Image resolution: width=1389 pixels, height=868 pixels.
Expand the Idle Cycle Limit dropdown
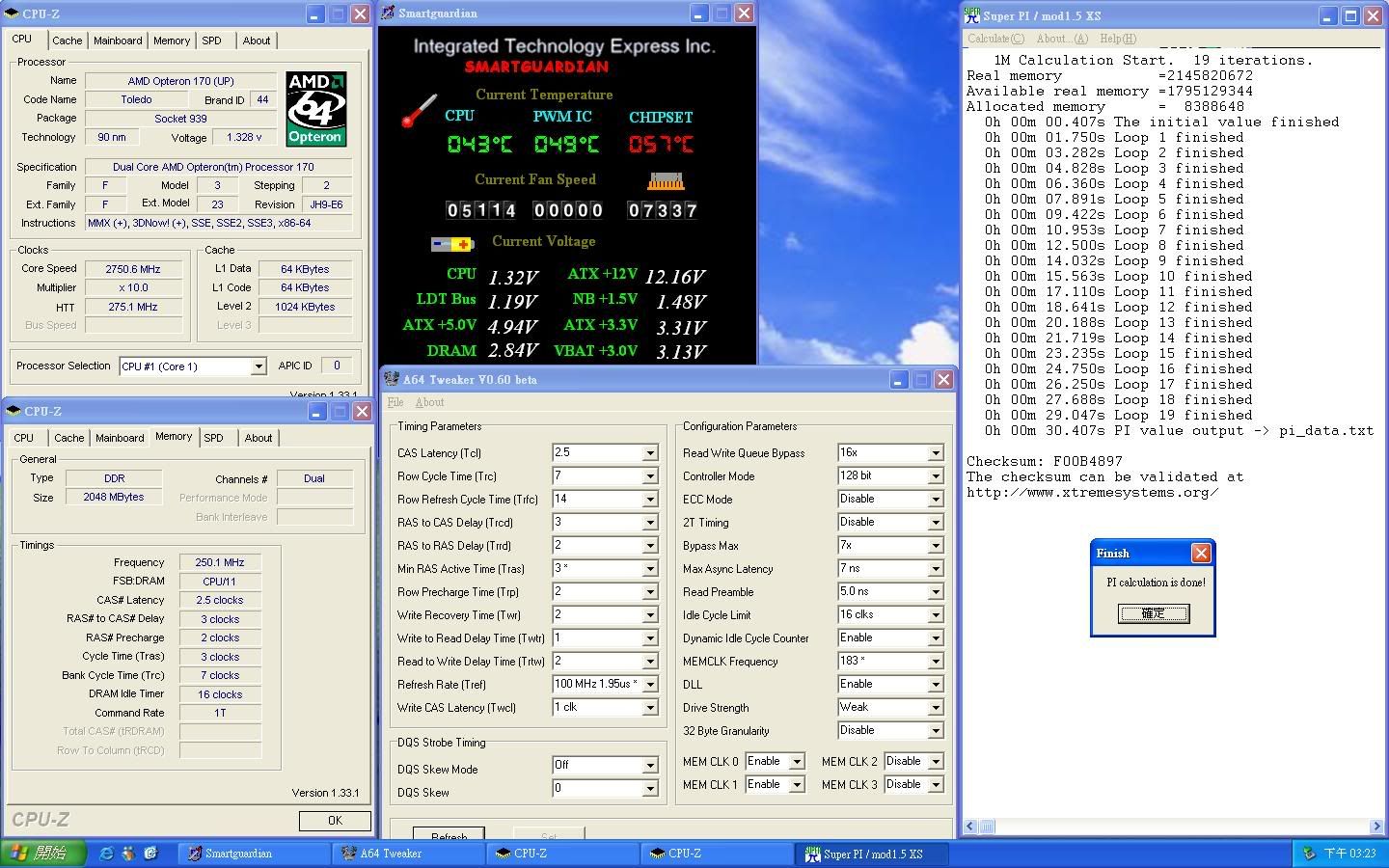click(x=936, y=614)
